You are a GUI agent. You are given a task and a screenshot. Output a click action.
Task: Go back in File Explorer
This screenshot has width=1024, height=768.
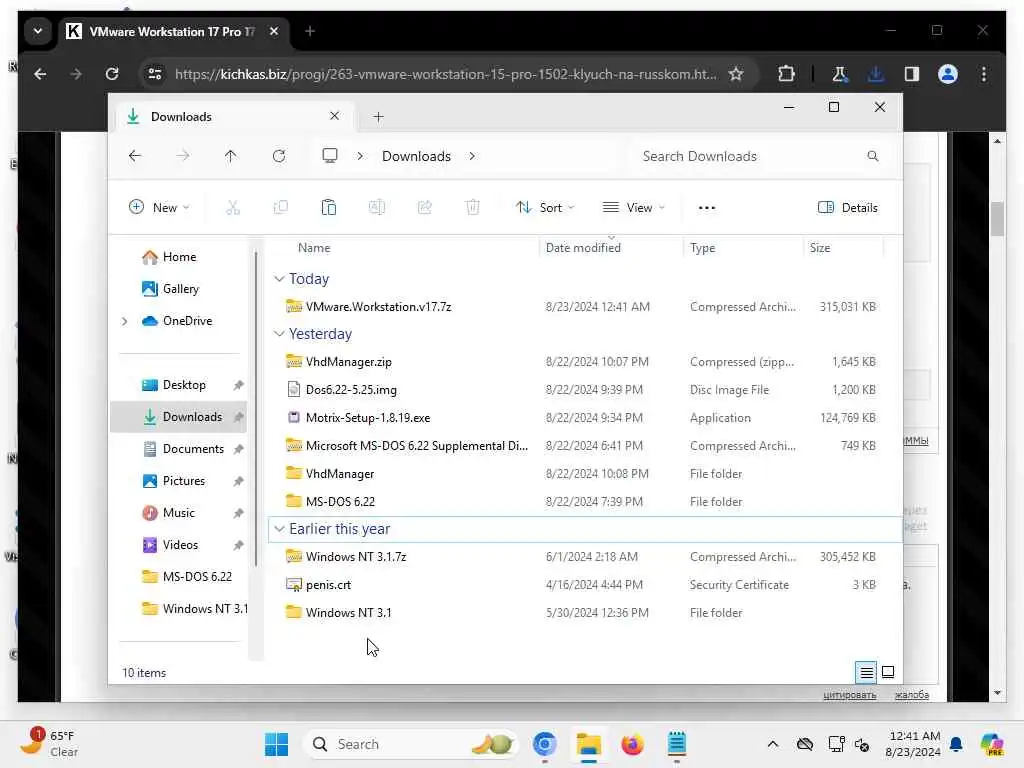point(135,156)
